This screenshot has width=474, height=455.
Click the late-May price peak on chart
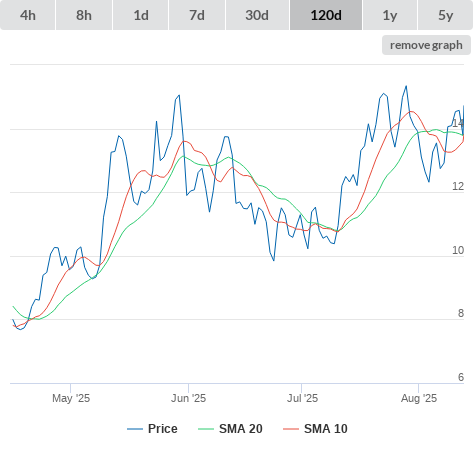tap(179, 95)
